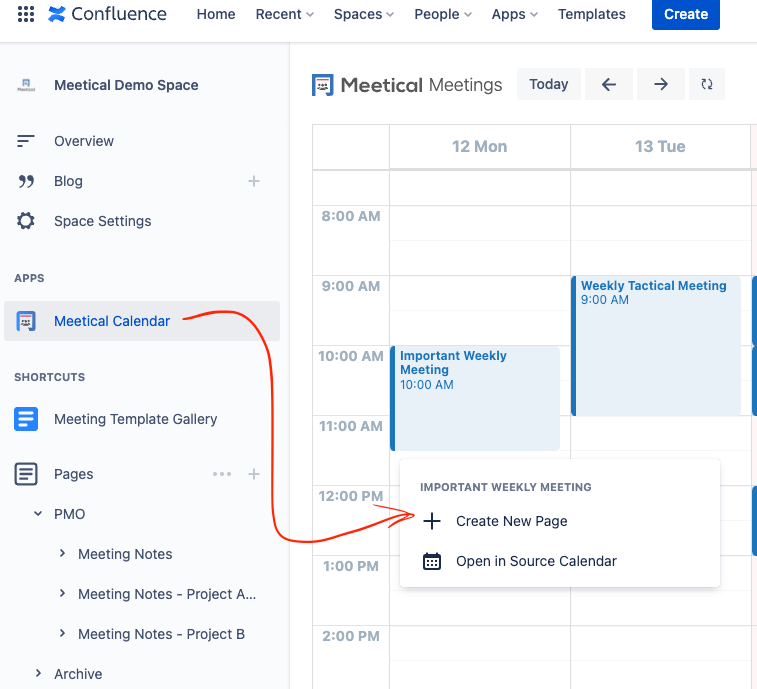Click the Blog quotation-mark icon
The width and height of the screenshot is (757, 689).
point(26,181)
